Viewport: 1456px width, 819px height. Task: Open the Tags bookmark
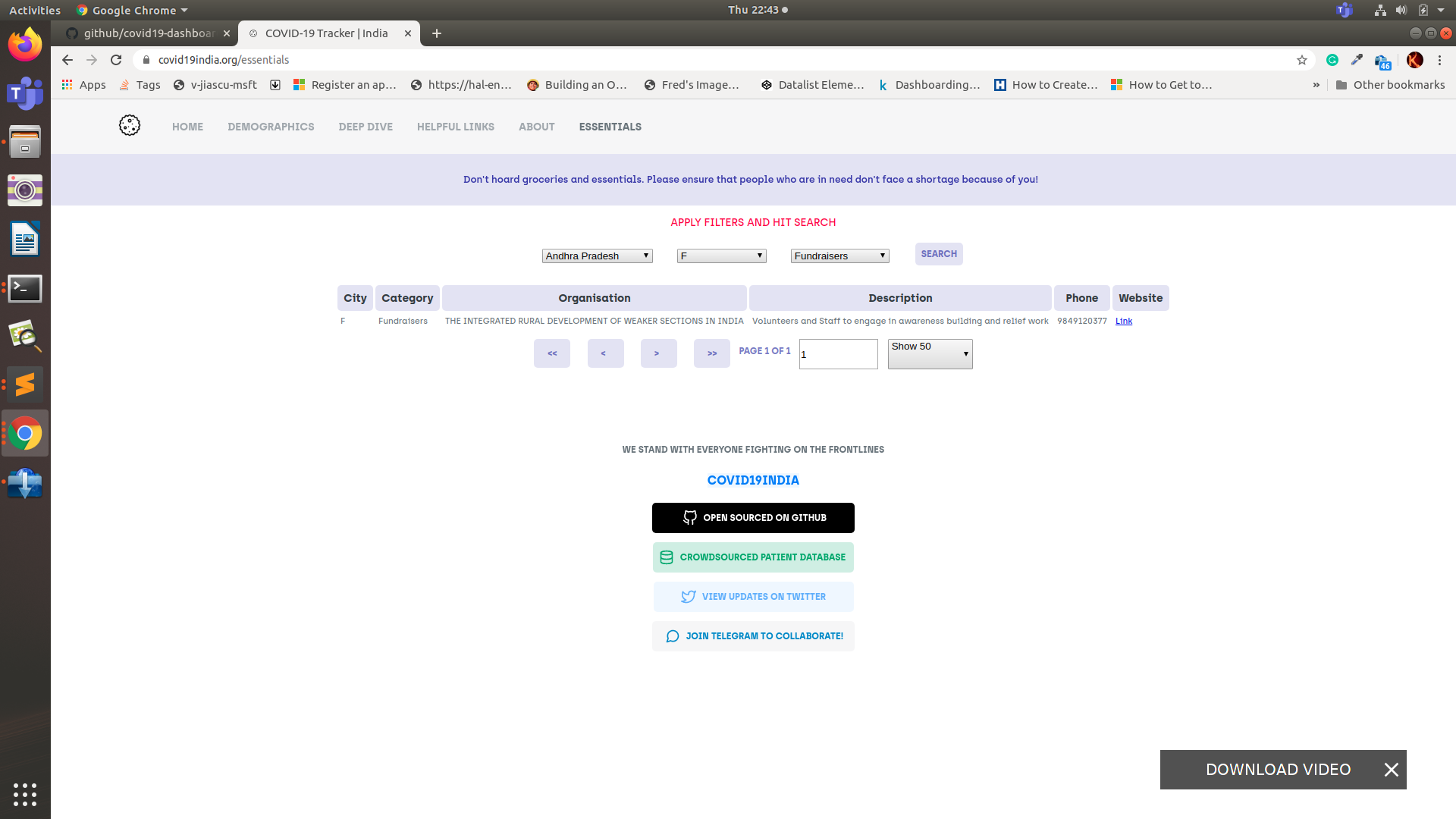click(x=140, y=85)
